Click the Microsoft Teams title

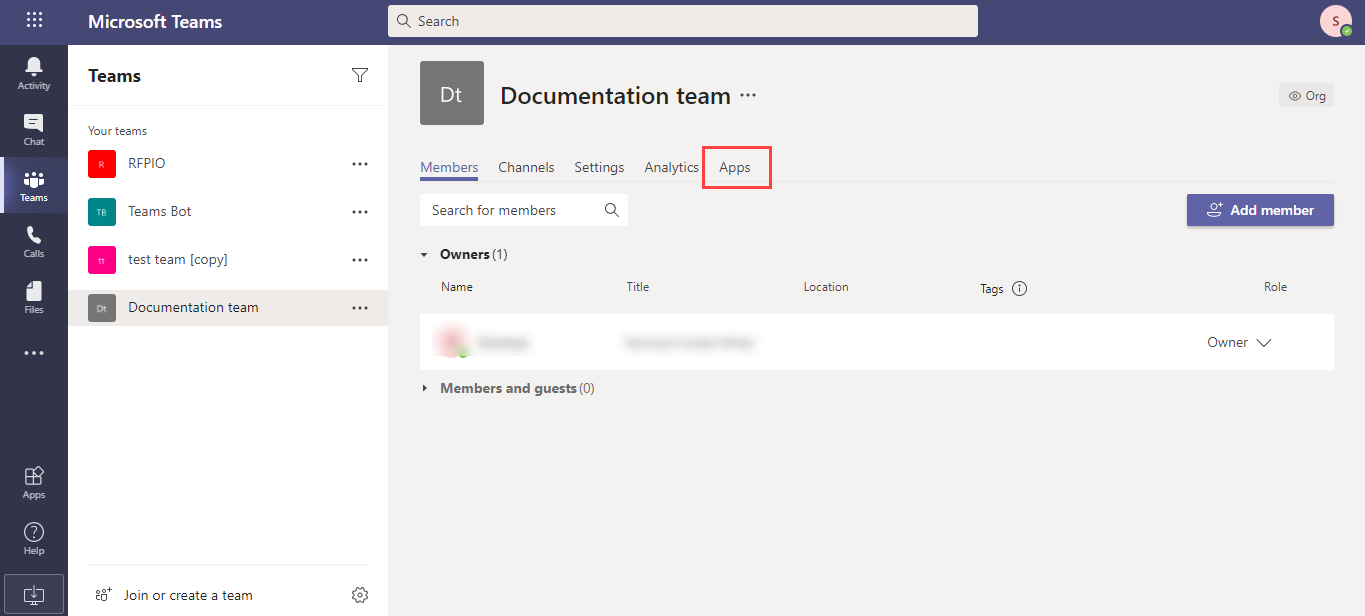point(155,21)
